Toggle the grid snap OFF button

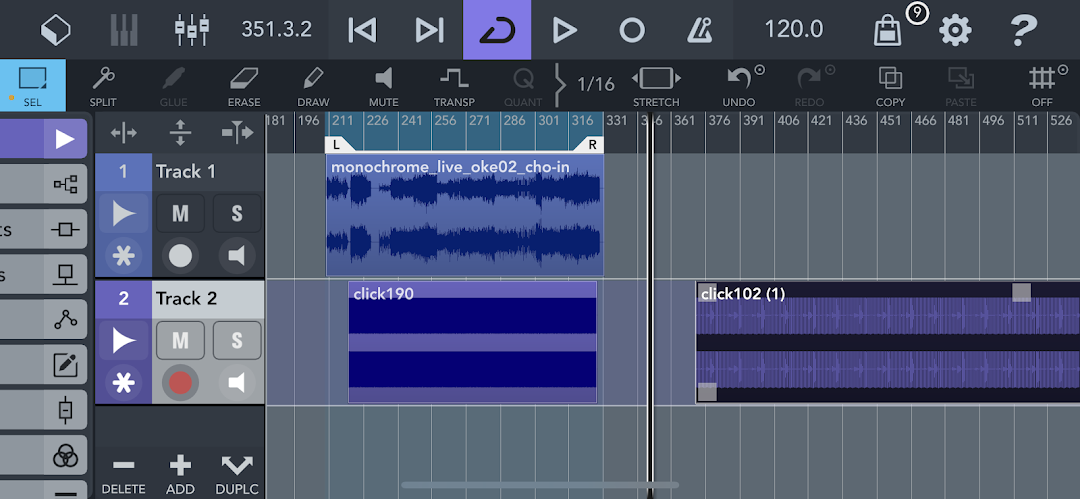click(x=1042, y=85)
